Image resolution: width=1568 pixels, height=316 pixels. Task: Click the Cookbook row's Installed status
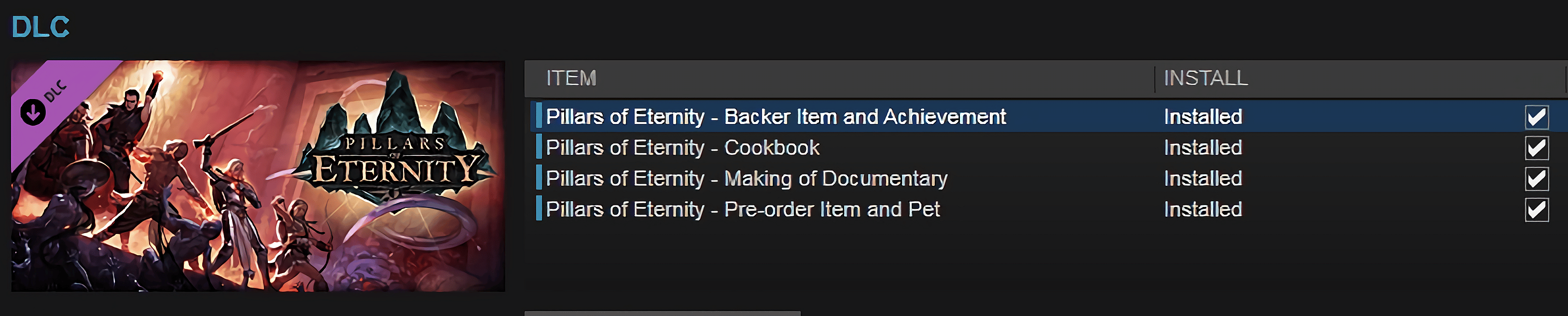point(1203,147)
